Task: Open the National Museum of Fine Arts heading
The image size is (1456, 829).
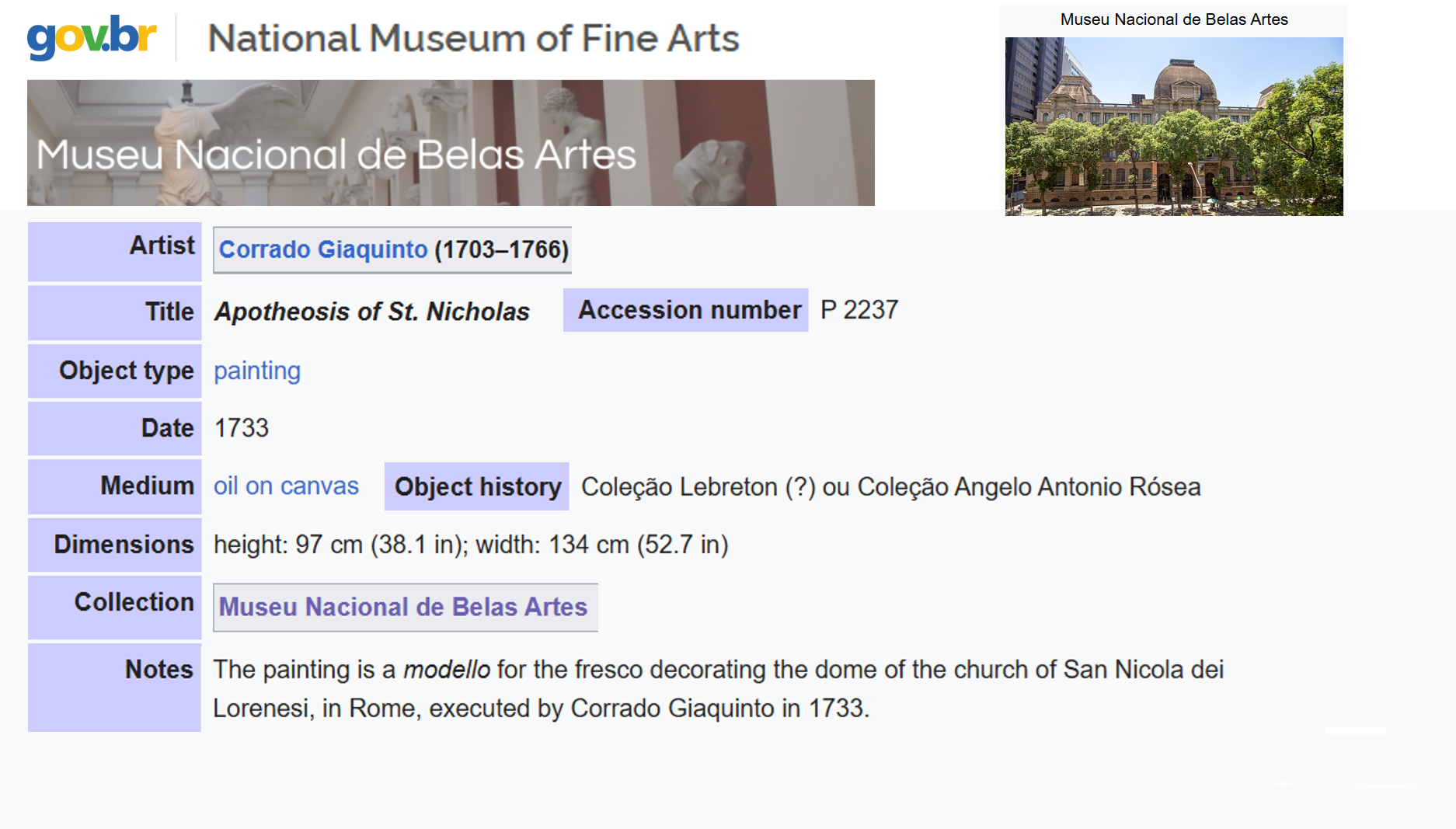Action: pyautogui.click(x=473, y=38)
